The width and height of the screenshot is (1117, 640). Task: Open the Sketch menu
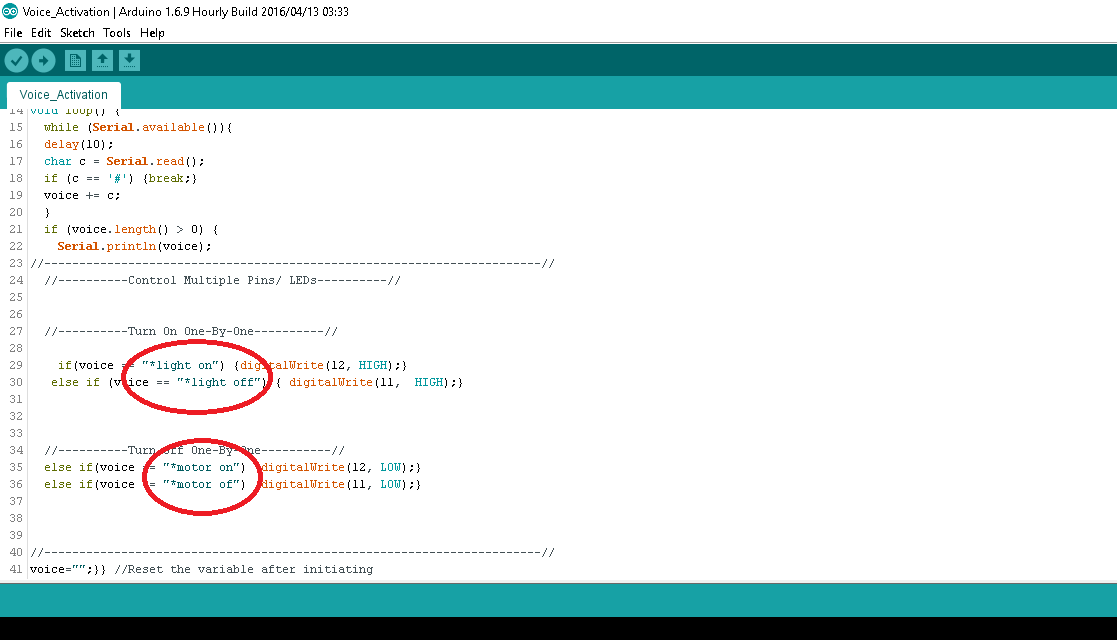tap(76, 32)
